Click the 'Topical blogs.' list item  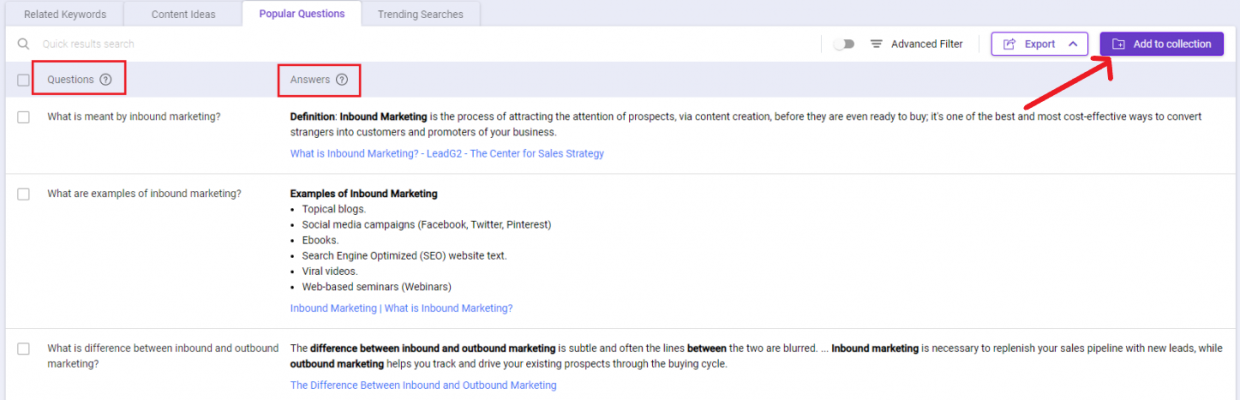[x=334, y=209]
